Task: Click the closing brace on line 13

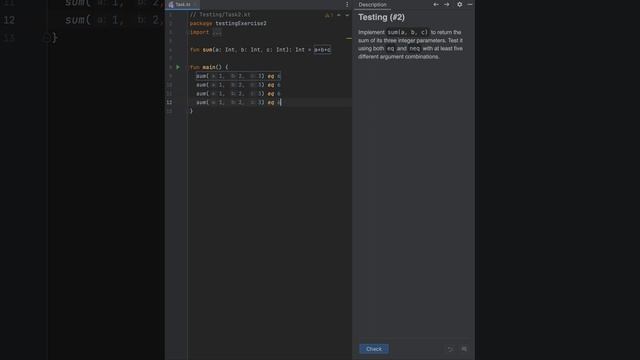Action: [x=191, y=111]
